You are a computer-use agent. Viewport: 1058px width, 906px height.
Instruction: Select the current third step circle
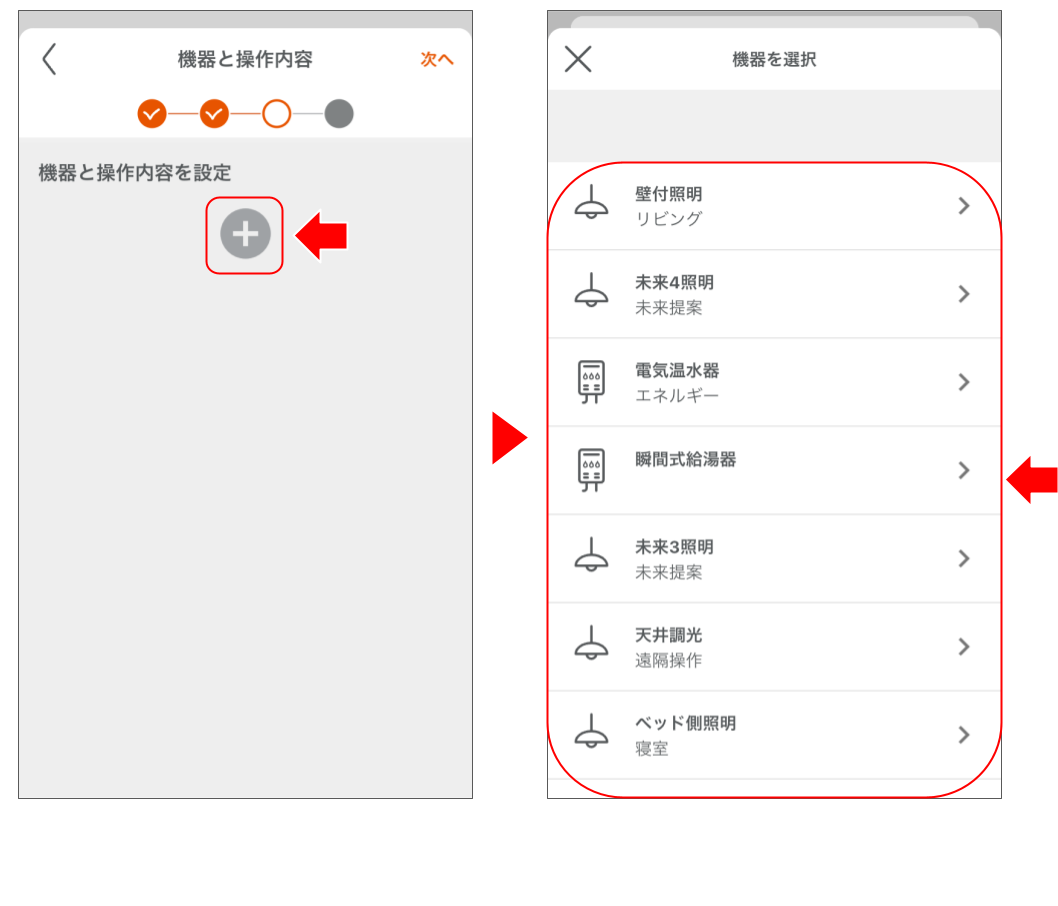pyautogui.click(x=277, y=114)
